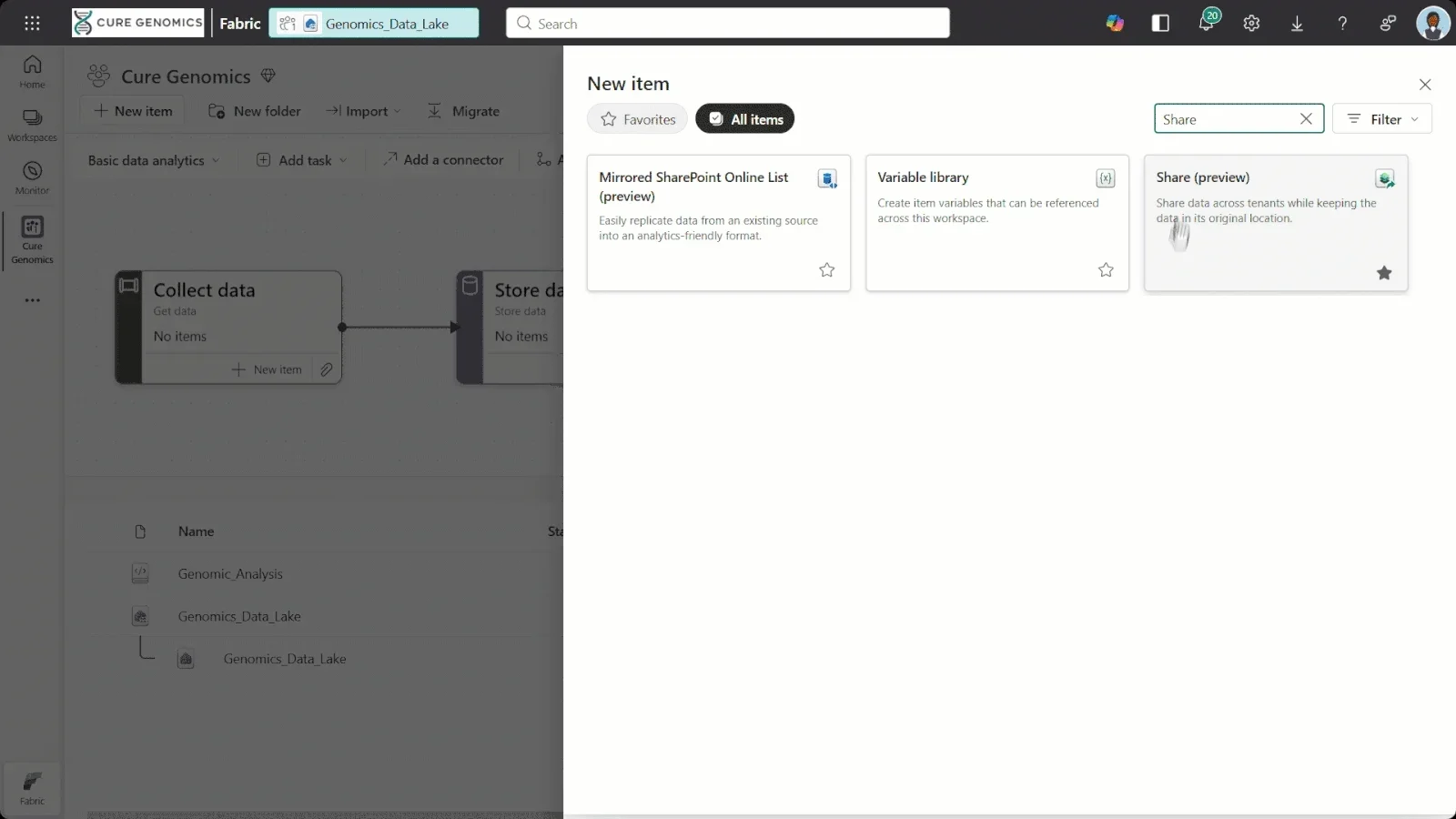This screenshot has width=1456, height=819.
Task: Click New item inside Collect data task
Action: pyautogui.click(x=267, y=369)
